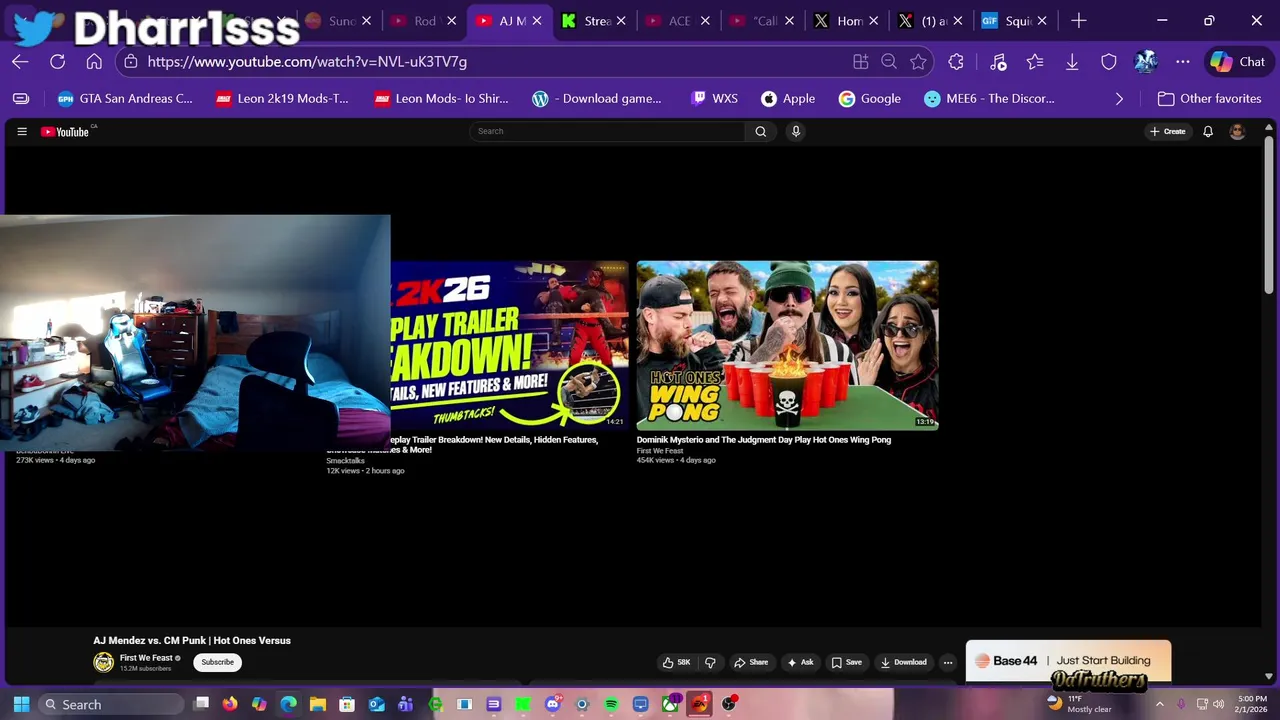Add this page to favorites star
1280x720 pixels.
click(x=918, y=61)
